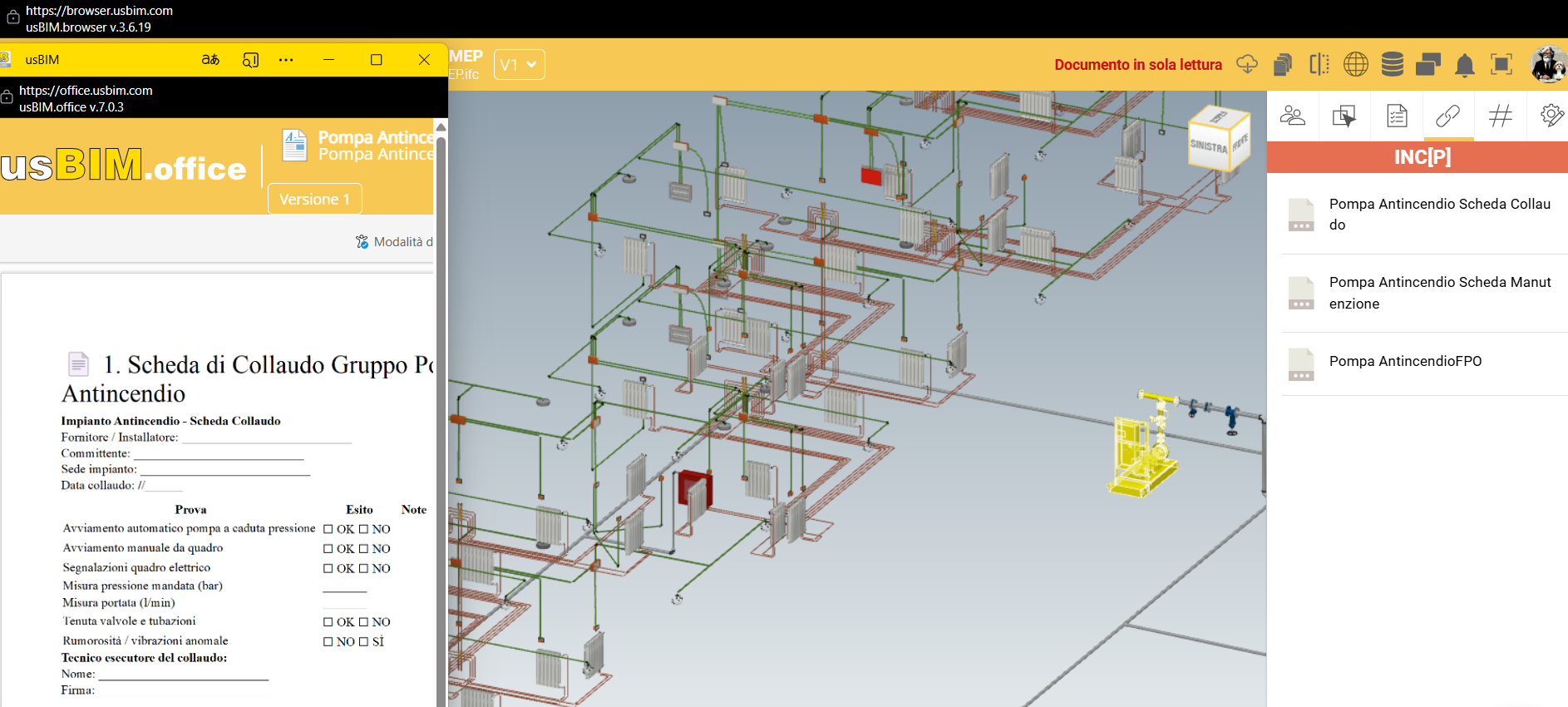
Task: Click the 'Esito' column header
Action: tap(359, 510)
